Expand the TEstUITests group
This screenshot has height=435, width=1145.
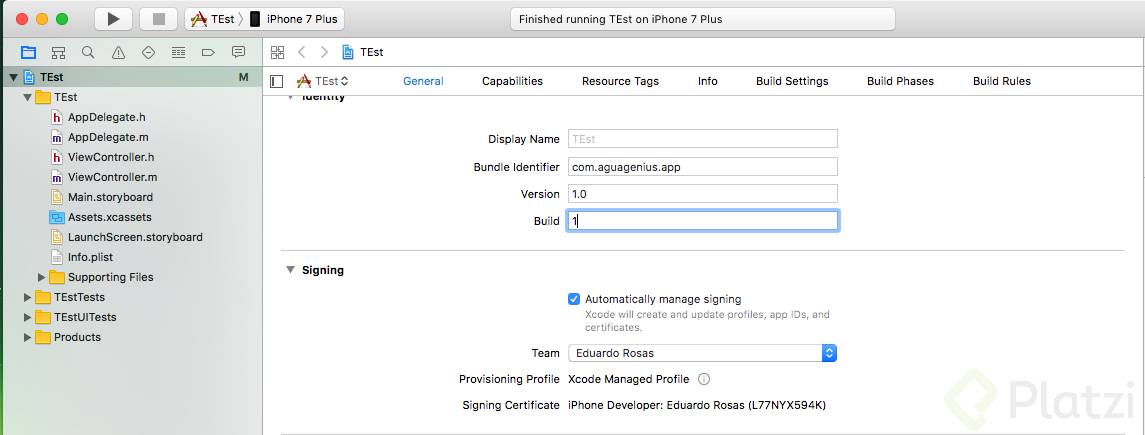coord(28,317)
